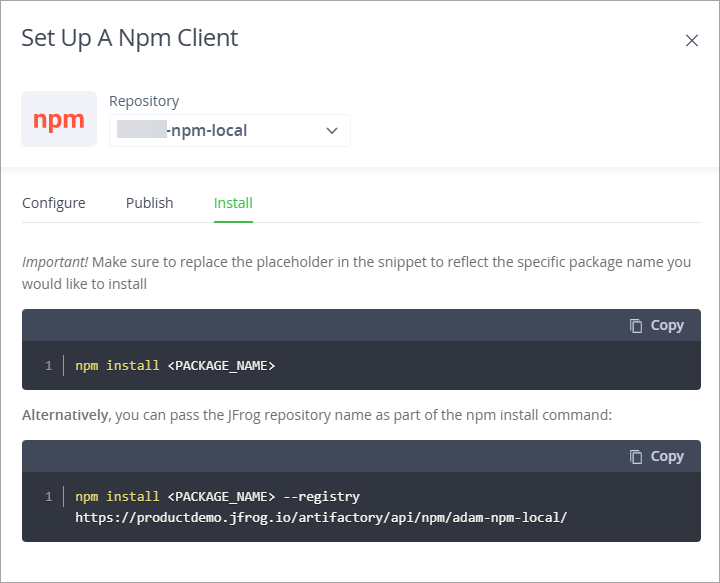Switch to the Configure tab
Screen dimensions: 720x583
(x=54, y=203)
